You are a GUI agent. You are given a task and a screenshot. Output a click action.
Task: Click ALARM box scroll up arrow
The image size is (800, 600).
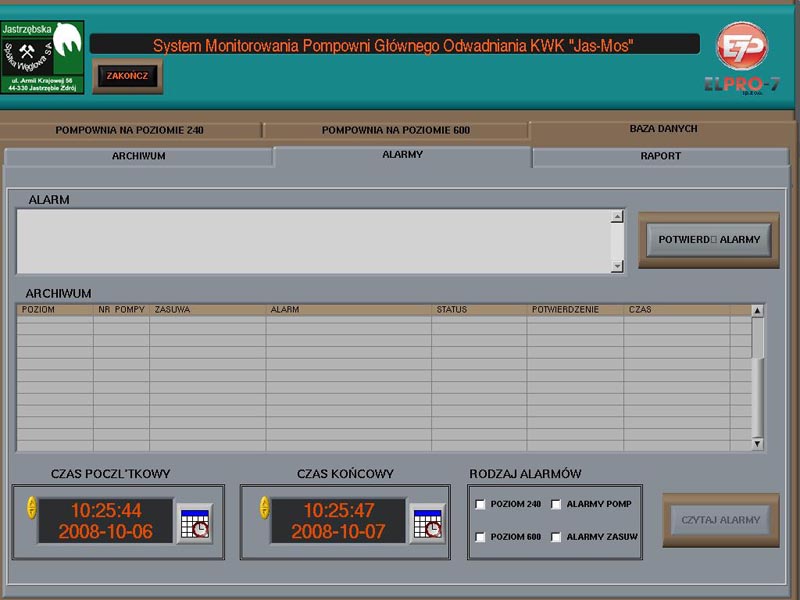click(x=617, y=216)
